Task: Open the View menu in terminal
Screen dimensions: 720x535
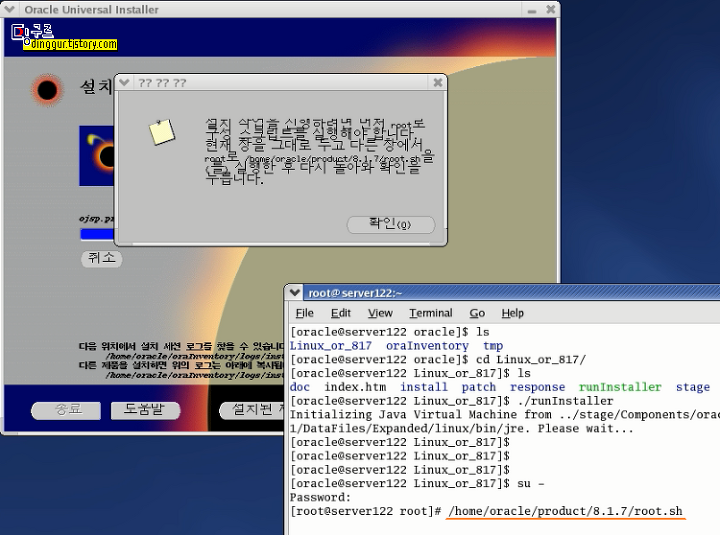Action: coord(380,313)
